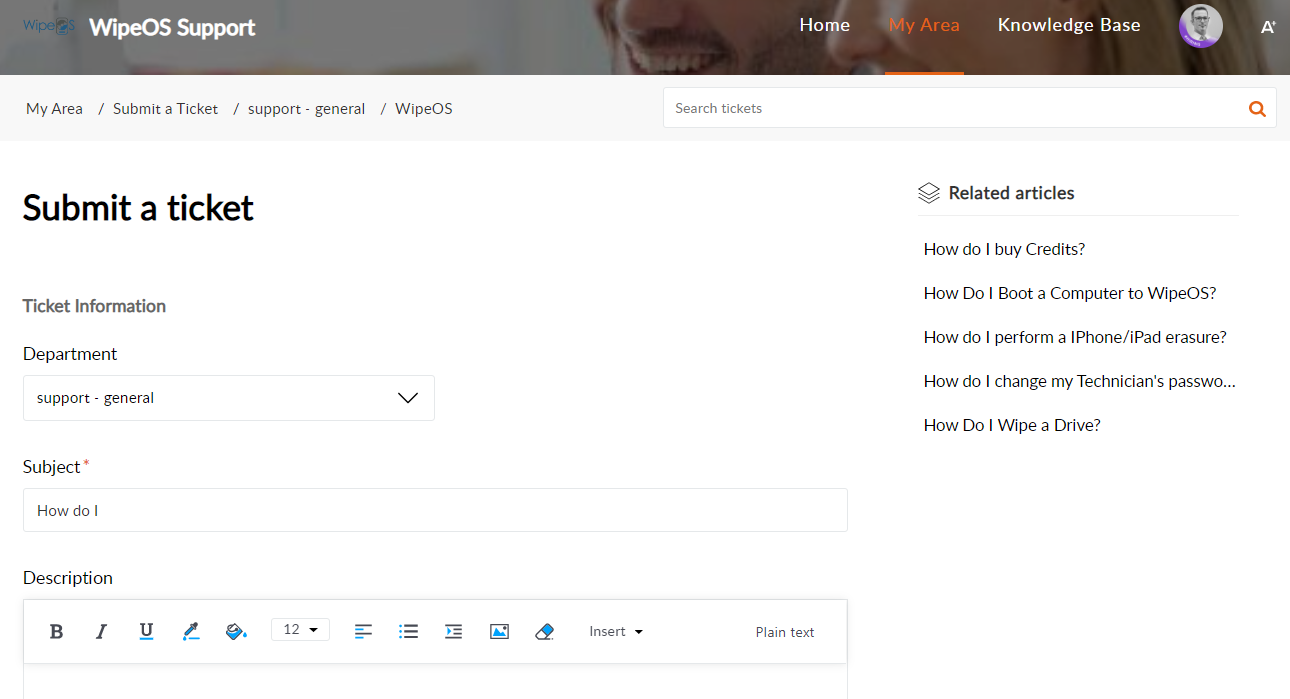Screen dimensions: 1290x699
Task: Click WipeOS breadcrumb item
Action: (424, 108)
